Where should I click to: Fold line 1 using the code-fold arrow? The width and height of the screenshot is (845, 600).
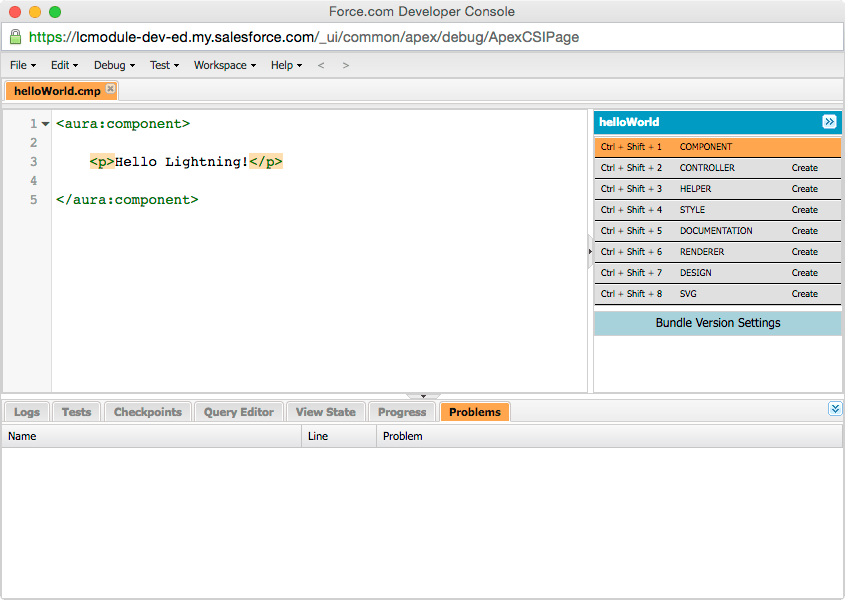click(45, 124)
